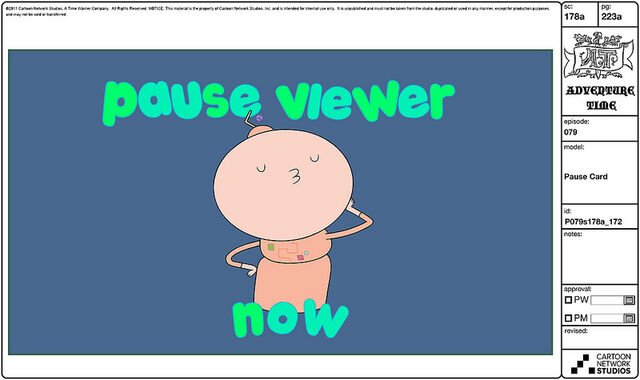Click the id P079s178a_172 field

coord(593,222)
